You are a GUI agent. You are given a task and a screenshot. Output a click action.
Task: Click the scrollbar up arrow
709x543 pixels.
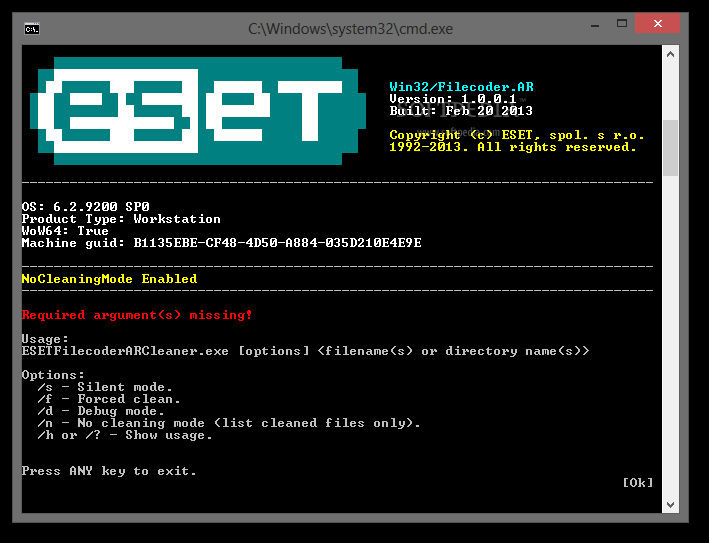click(671, 54)
